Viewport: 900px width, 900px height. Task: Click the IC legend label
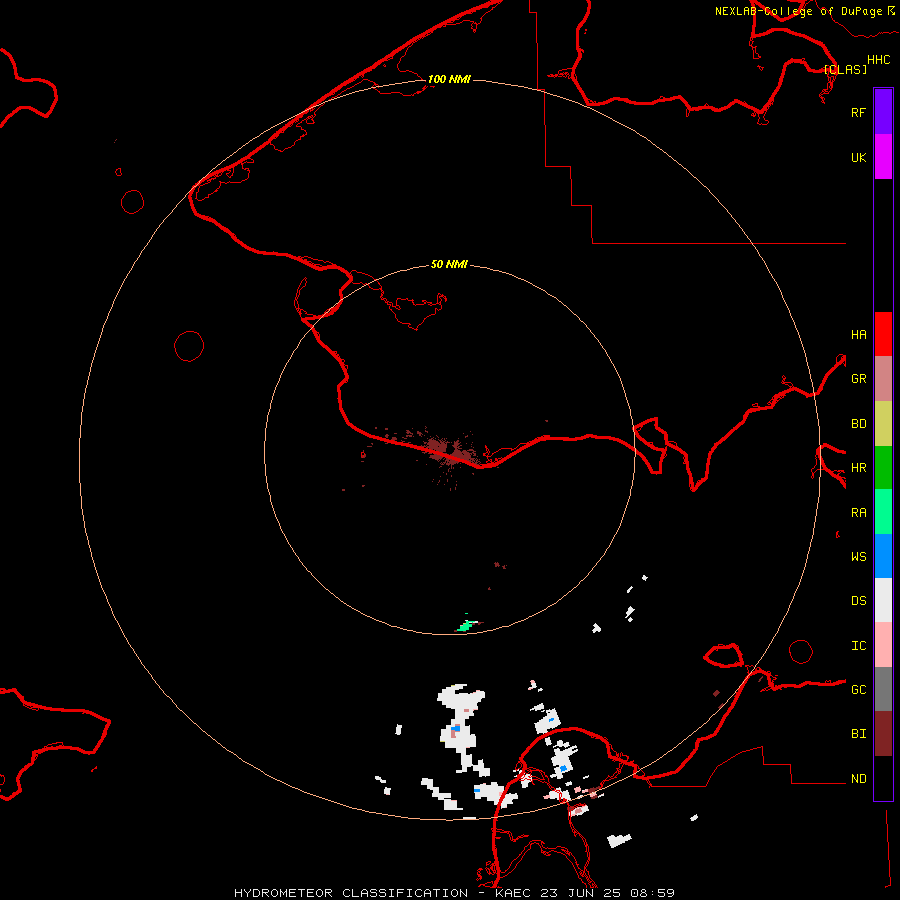click(858, 646)
